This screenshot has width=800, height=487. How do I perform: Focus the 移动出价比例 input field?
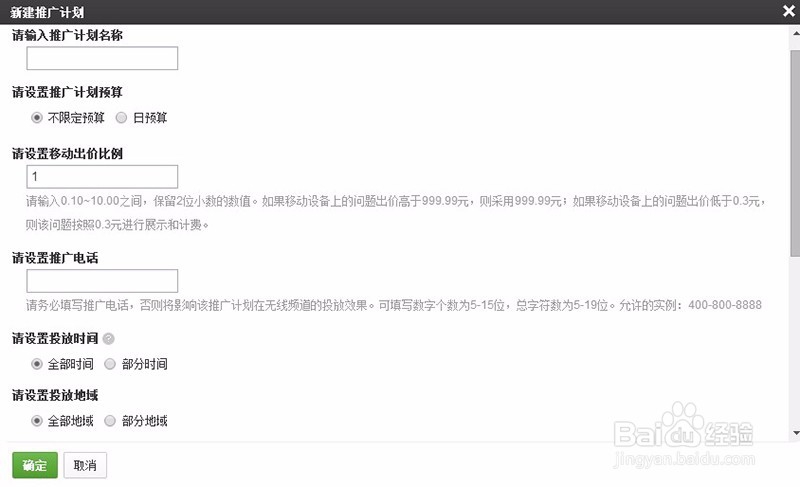[x=102, y=176]
